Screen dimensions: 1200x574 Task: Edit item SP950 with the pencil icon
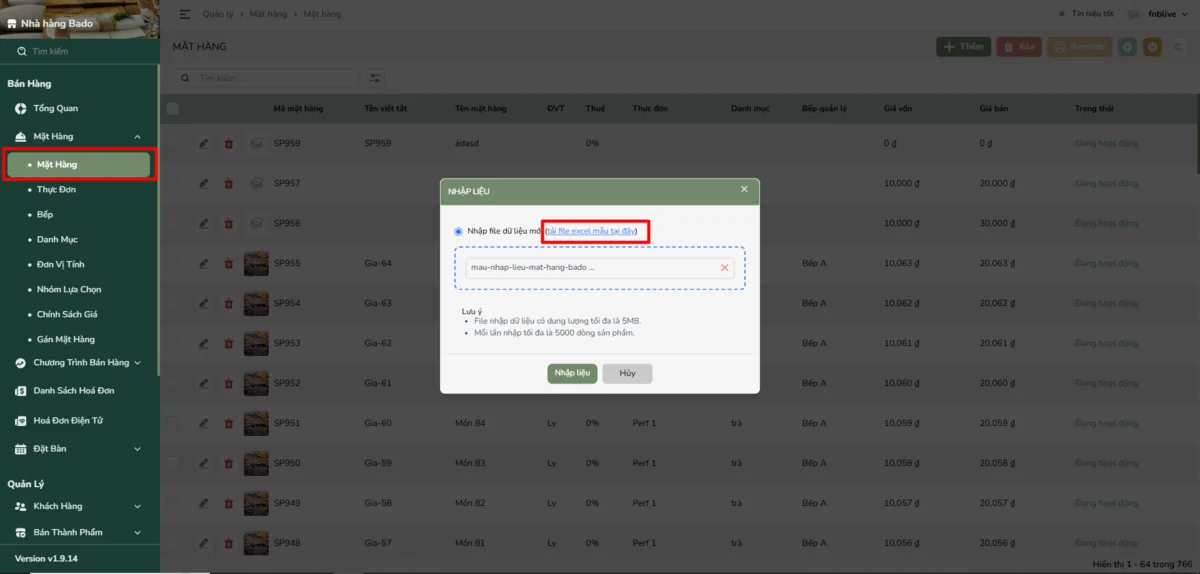click(x=204, y=464)
